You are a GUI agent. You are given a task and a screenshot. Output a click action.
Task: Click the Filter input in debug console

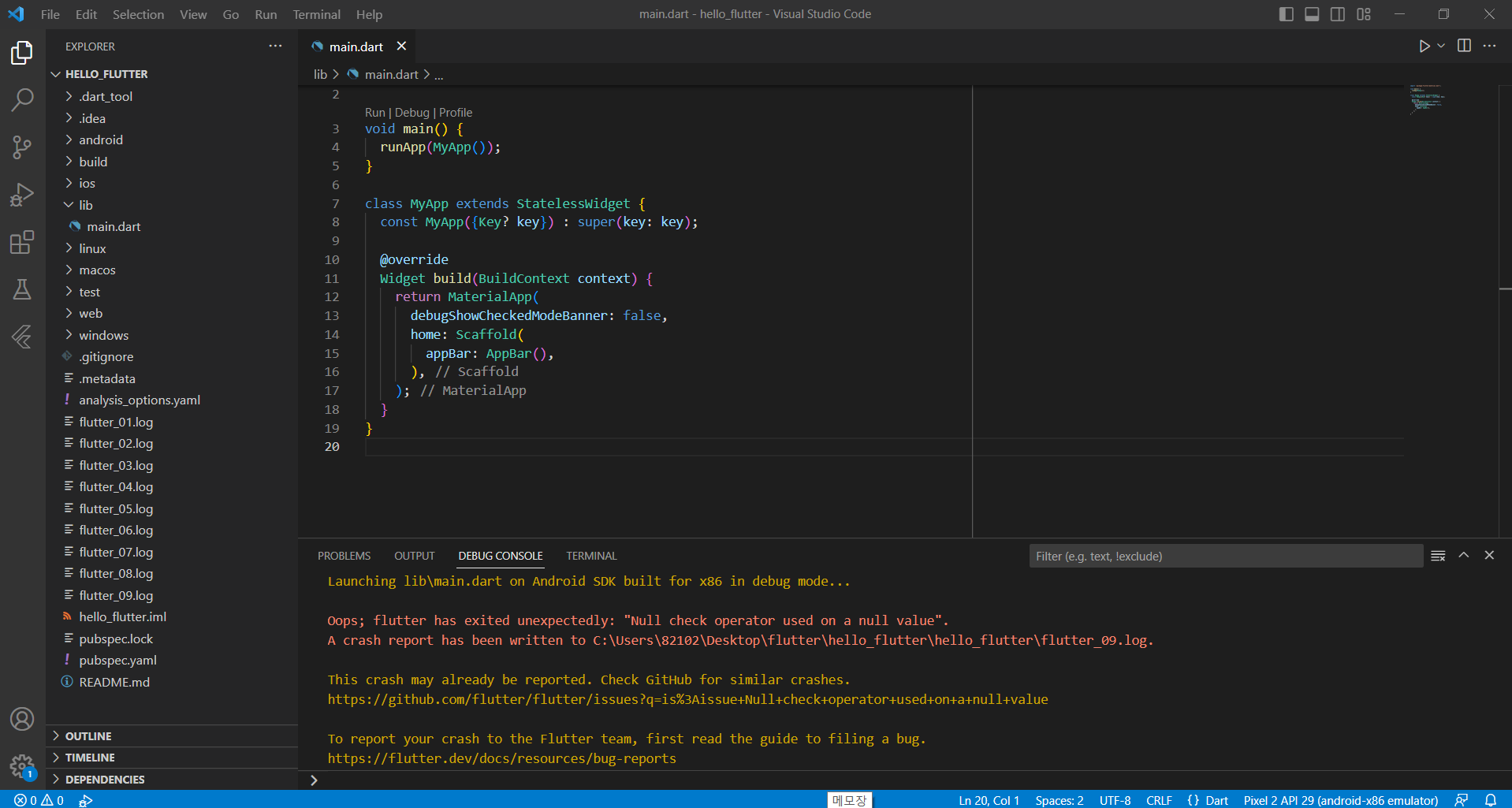pos(1226,556)
